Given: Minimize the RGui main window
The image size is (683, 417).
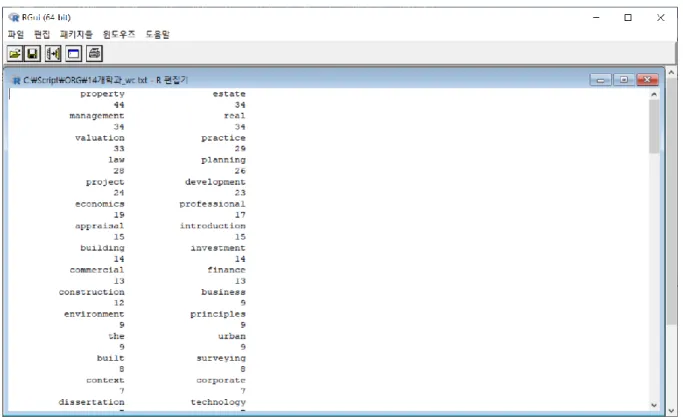Looking at the screenshot, I should click(x=596, y=17).
